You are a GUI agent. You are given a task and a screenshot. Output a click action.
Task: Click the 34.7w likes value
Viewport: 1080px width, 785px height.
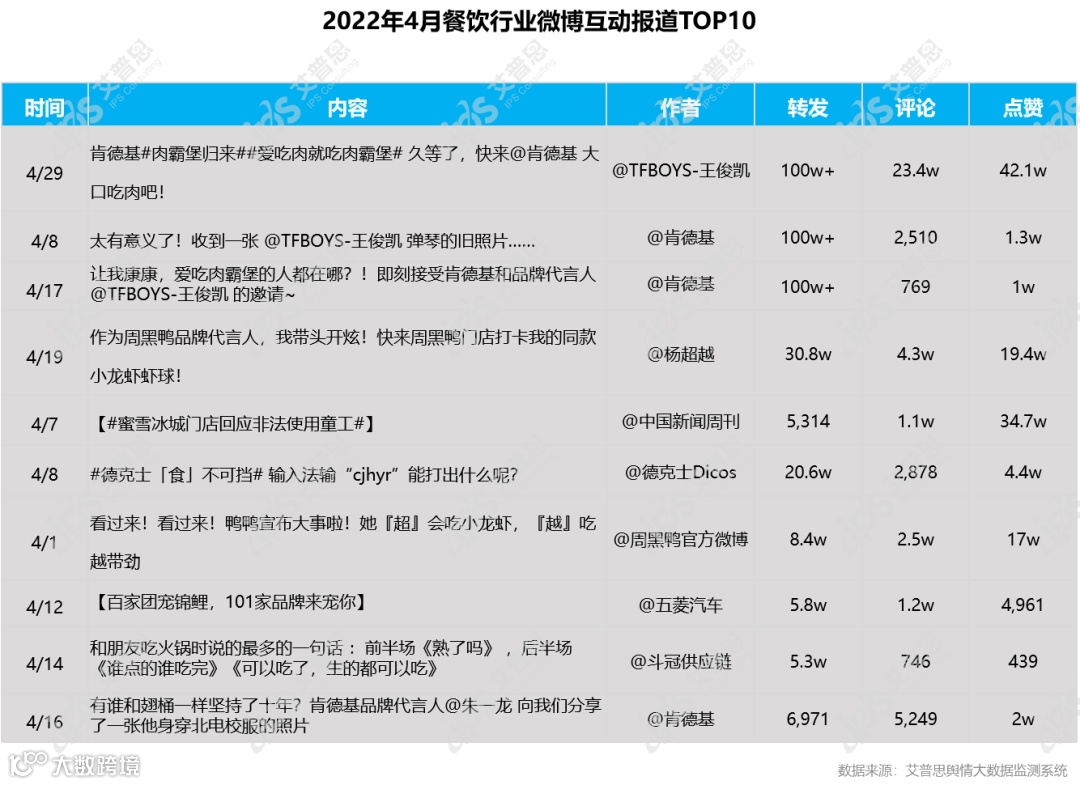1023,421
